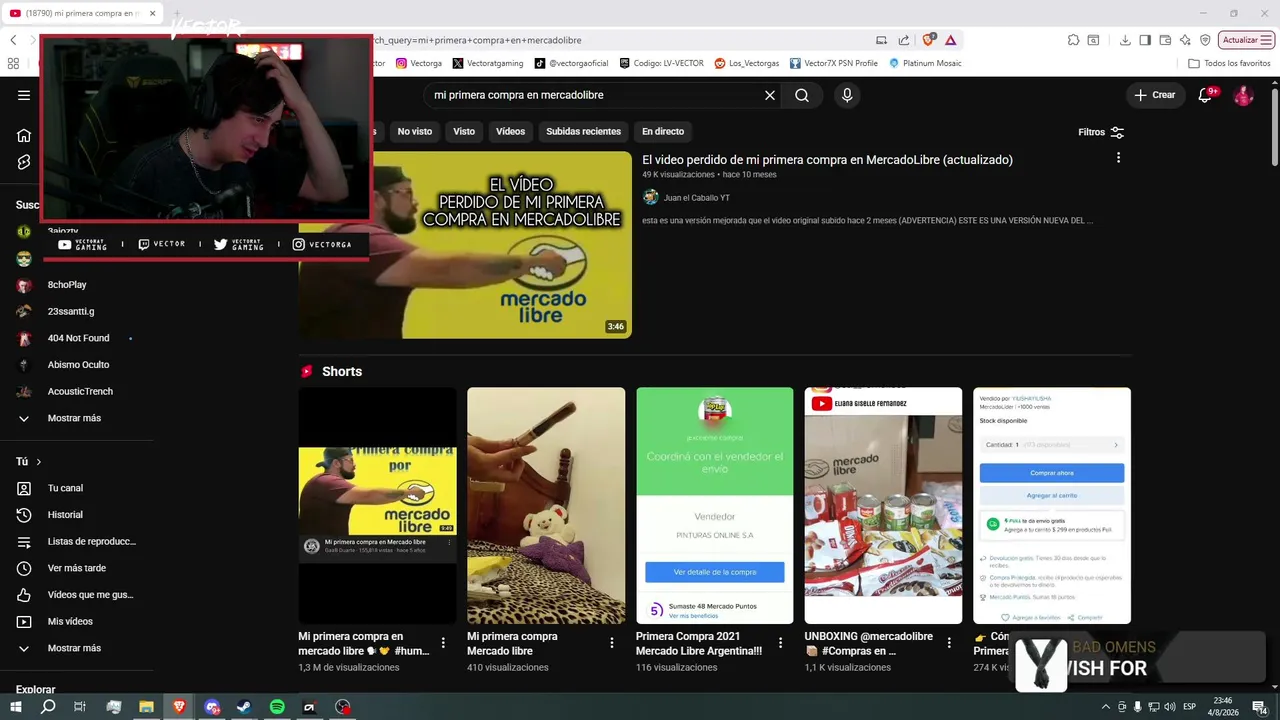Open the 23ssantti.g channel subscription
1280x720 pixels.
tap(71, 311)
